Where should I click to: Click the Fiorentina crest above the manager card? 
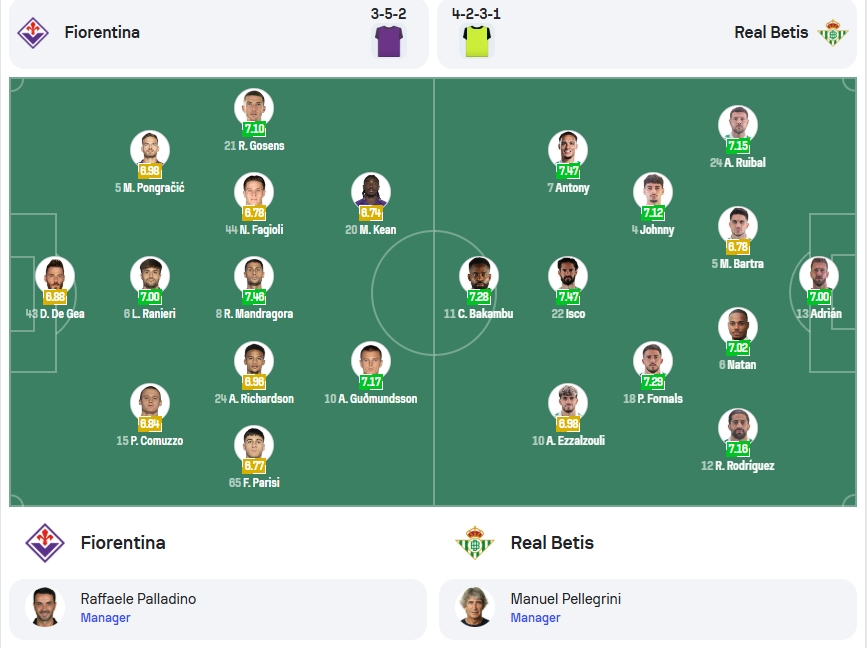coord(45,543)
